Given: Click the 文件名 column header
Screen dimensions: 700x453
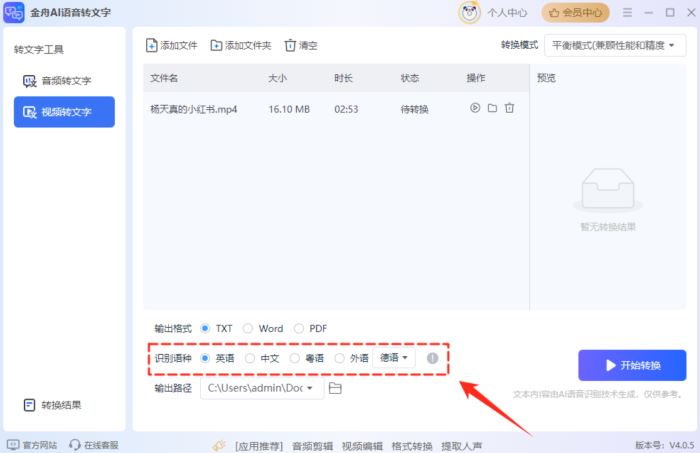Looking at the screenshot, I should pyautogui.click(x=164, y=78).
